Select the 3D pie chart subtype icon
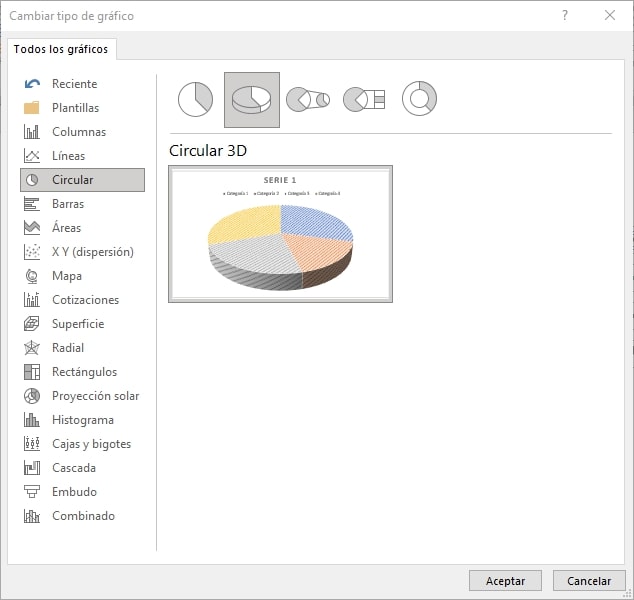 [251, 100]
